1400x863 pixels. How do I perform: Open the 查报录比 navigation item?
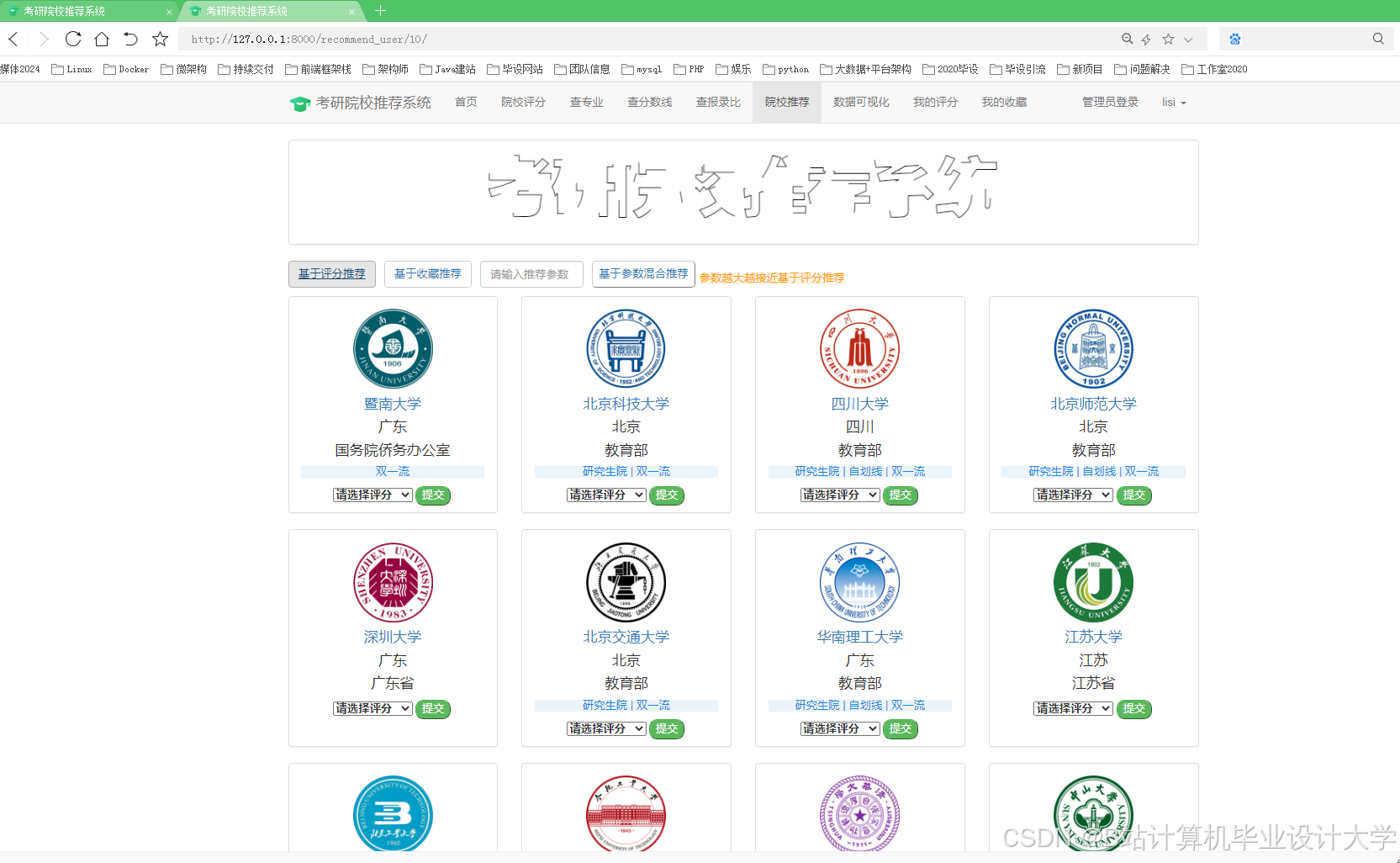tap(718, 103)
